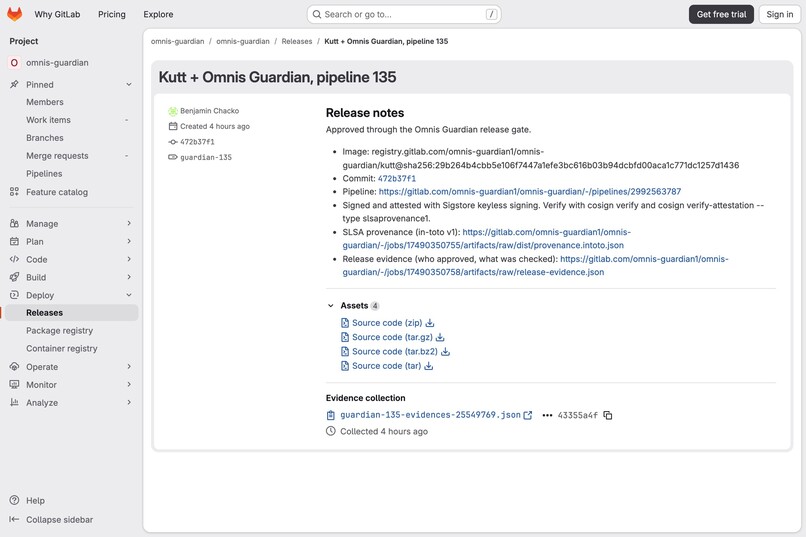The height and width of the screenshot is (537, 806).
Task: Collapse the Assets section chevron
Action: coord(331,306)
